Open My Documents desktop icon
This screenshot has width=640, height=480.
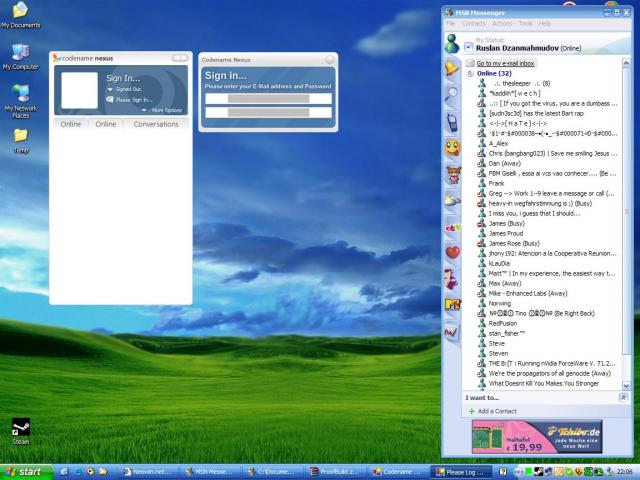click(20, 14)
